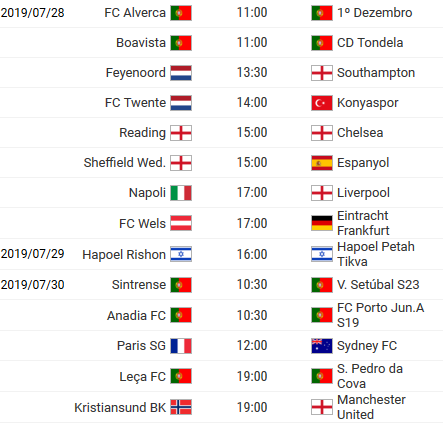Open the Liverpool team link
The height and width of the screenshot is (425, 443).
coord(363,193)
